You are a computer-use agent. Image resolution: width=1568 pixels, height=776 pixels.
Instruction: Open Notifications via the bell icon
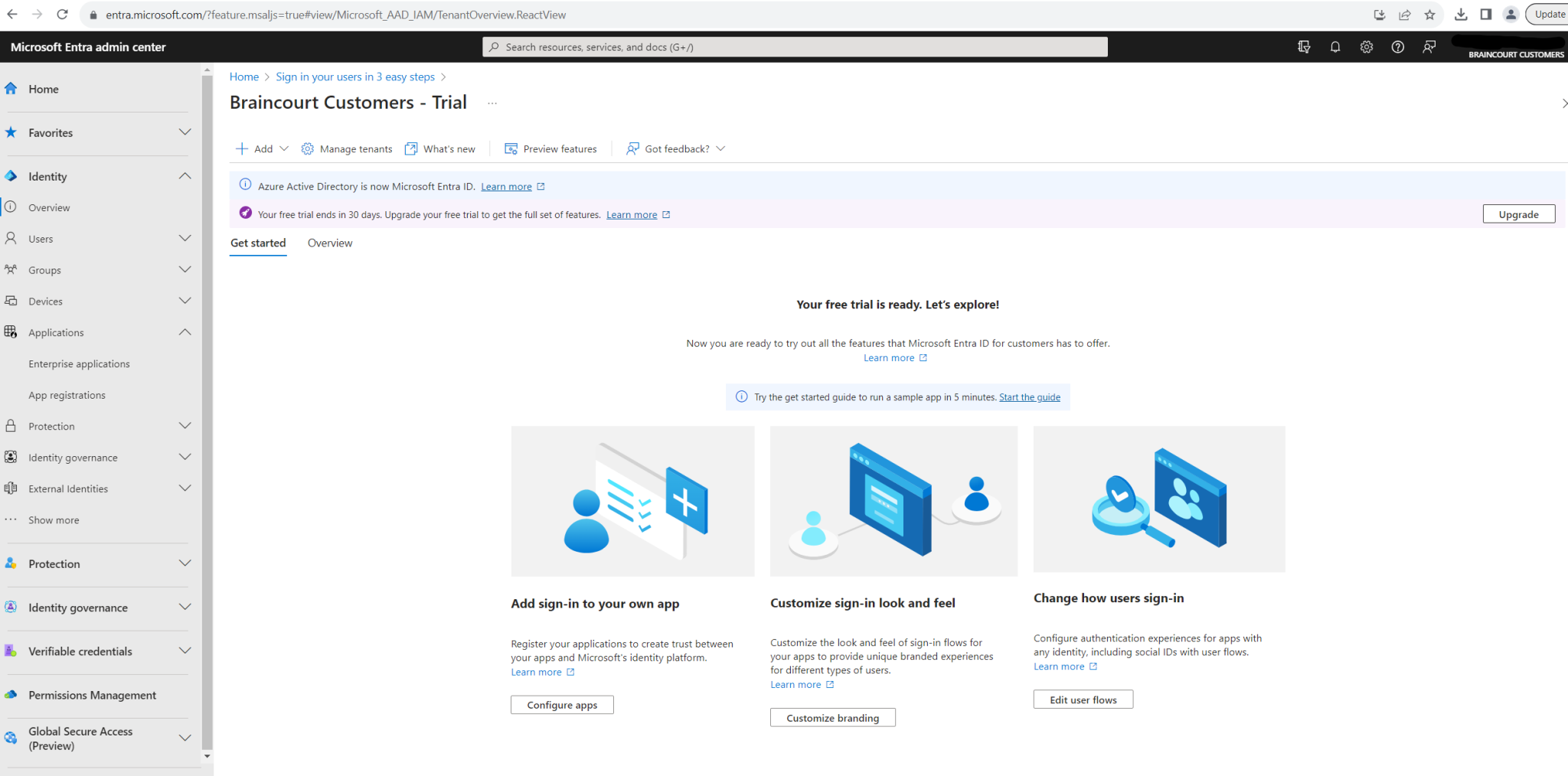coord(1336,47)
